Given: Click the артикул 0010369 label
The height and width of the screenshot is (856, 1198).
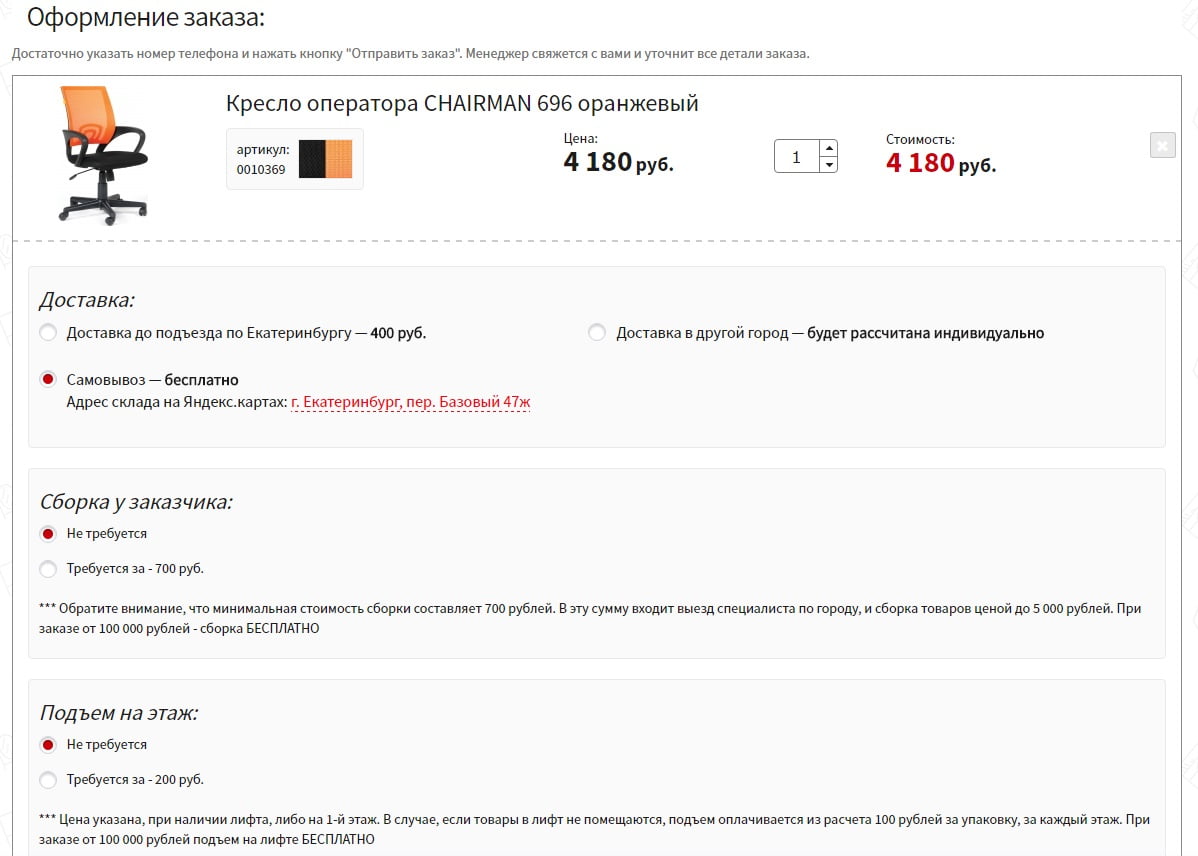Looking at the screenshot, I should (x=262, y=159).
